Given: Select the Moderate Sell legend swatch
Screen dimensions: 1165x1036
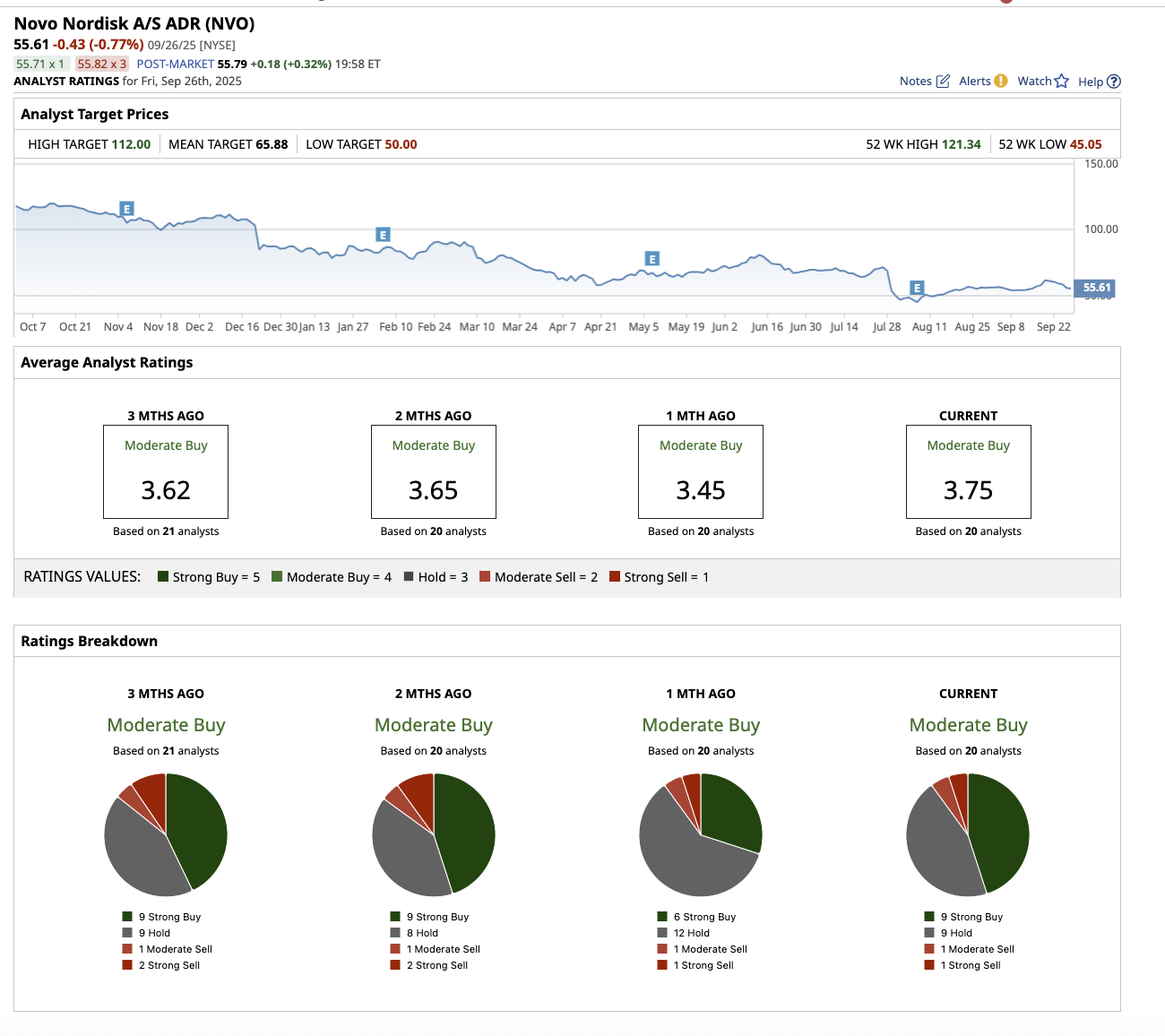Looking at the screenshot, I should 485,576.
